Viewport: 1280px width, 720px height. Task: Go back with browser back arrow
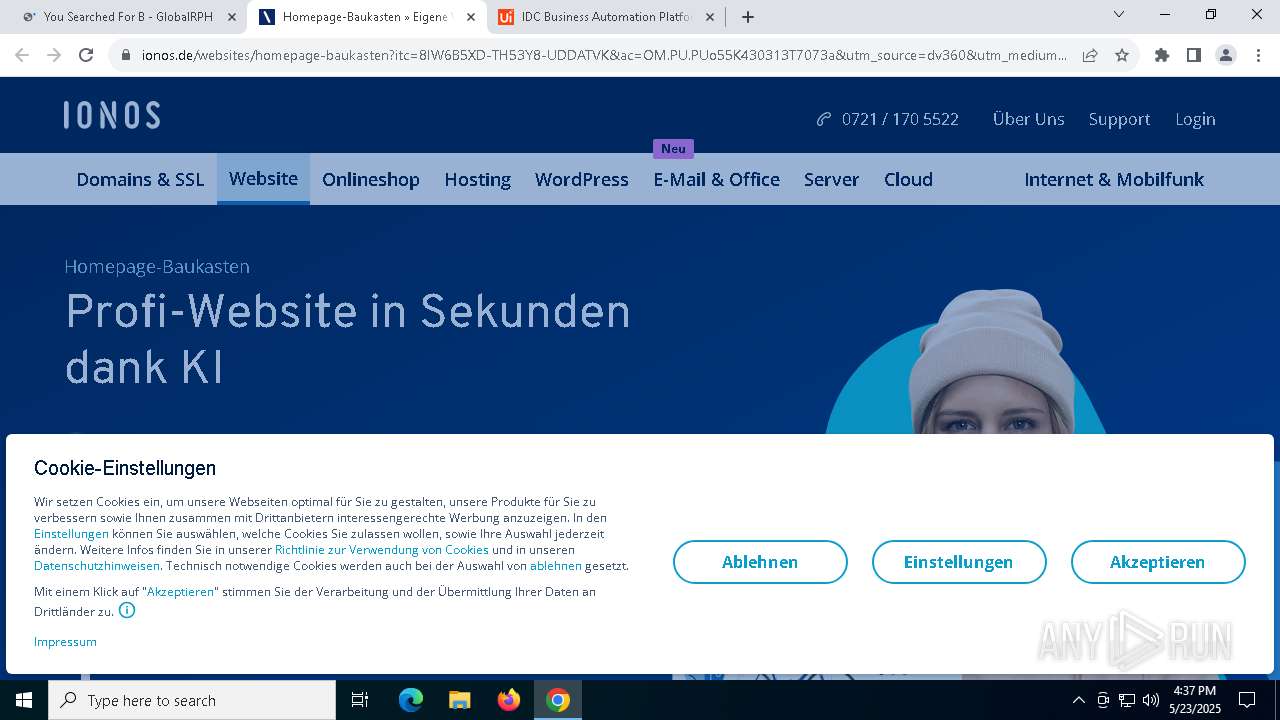pyautogui.click(x=22, y=55)
